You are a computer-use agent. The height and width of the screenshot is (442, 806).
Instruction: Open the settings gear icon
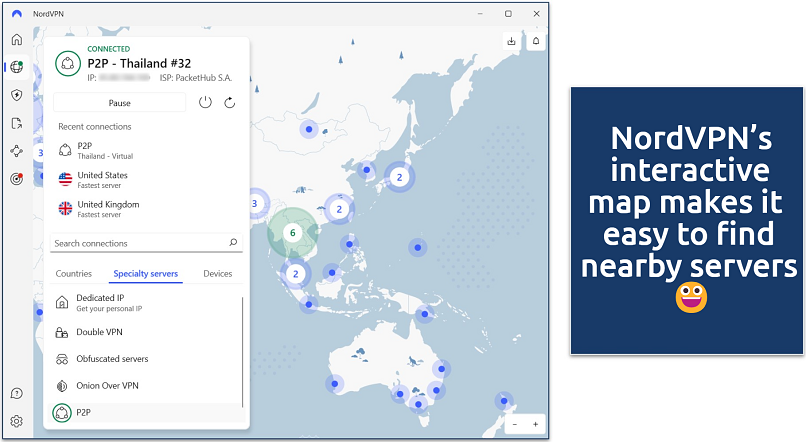16,421
